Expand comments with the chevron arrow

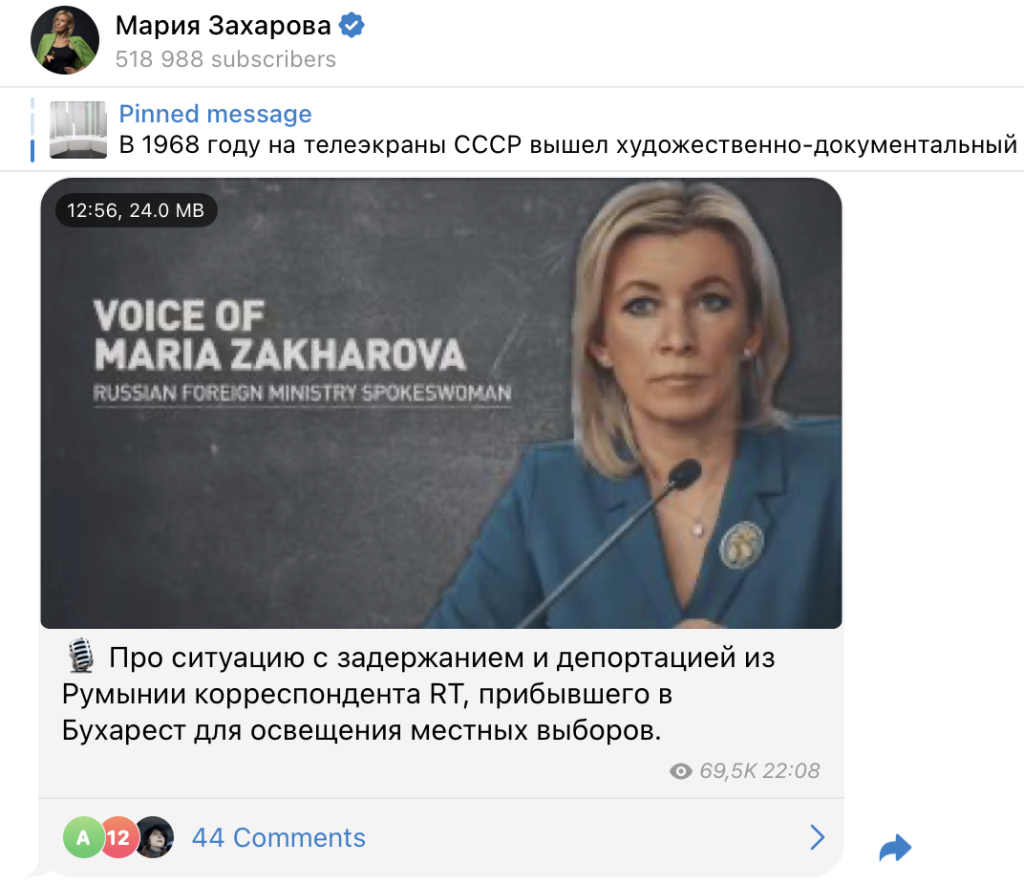pos(817,837)
